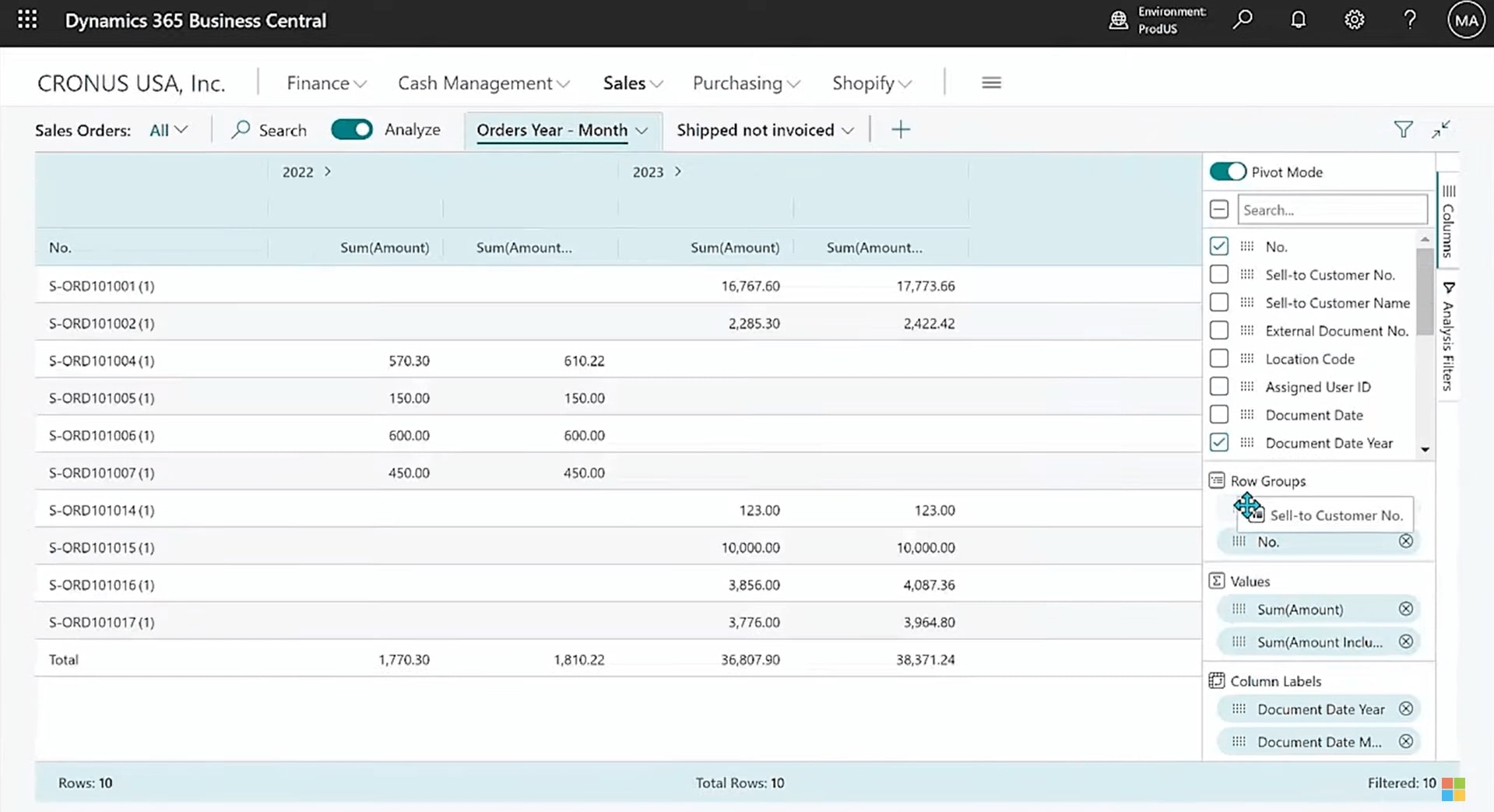This screenshot has height=812, width=1494.
Task: Expand the 2023 column group chevron
Action: pos(677,171)
